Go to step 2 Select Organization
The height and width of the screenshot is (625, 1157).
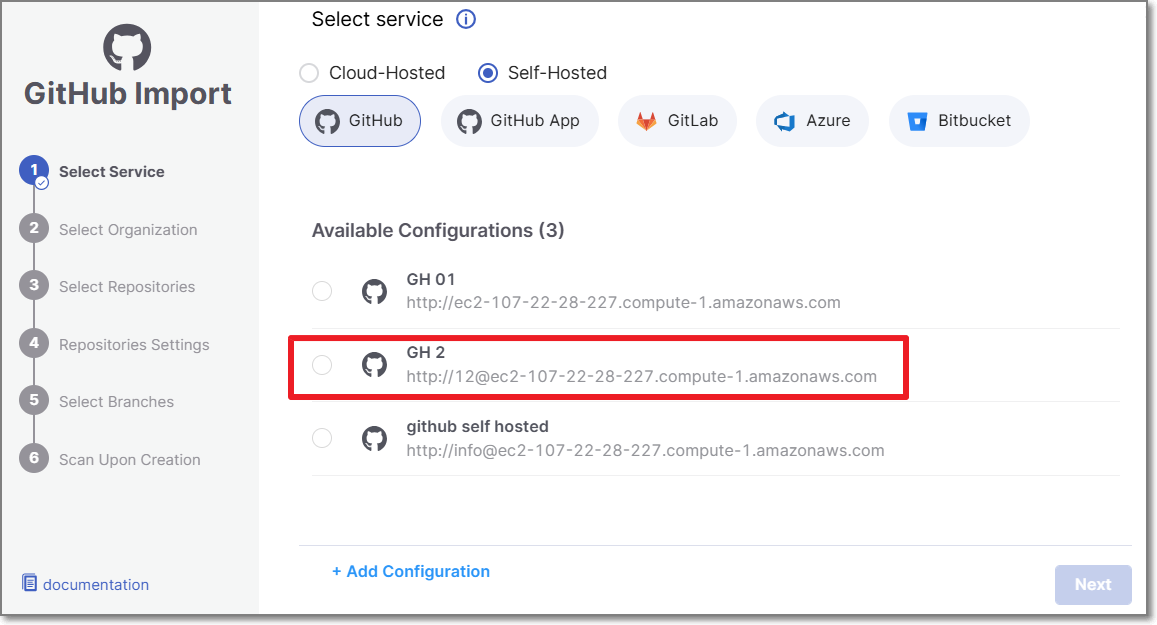(x=127, y=229)
